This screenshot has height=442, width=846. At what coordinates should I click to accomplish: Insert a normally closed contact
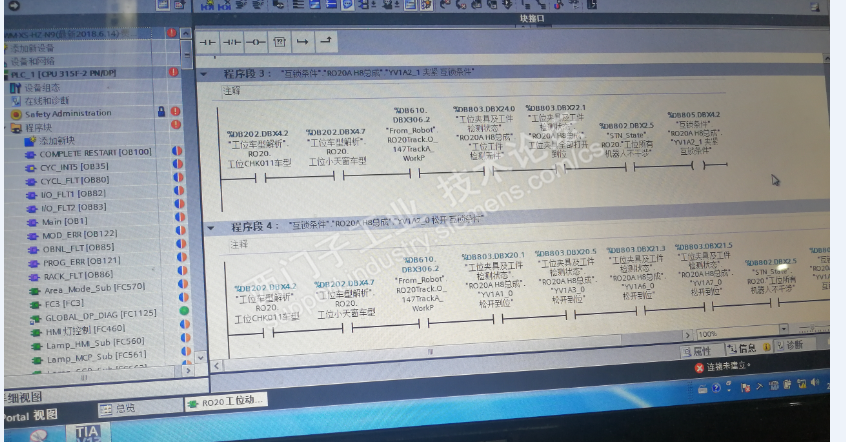(x=232, y=42)
